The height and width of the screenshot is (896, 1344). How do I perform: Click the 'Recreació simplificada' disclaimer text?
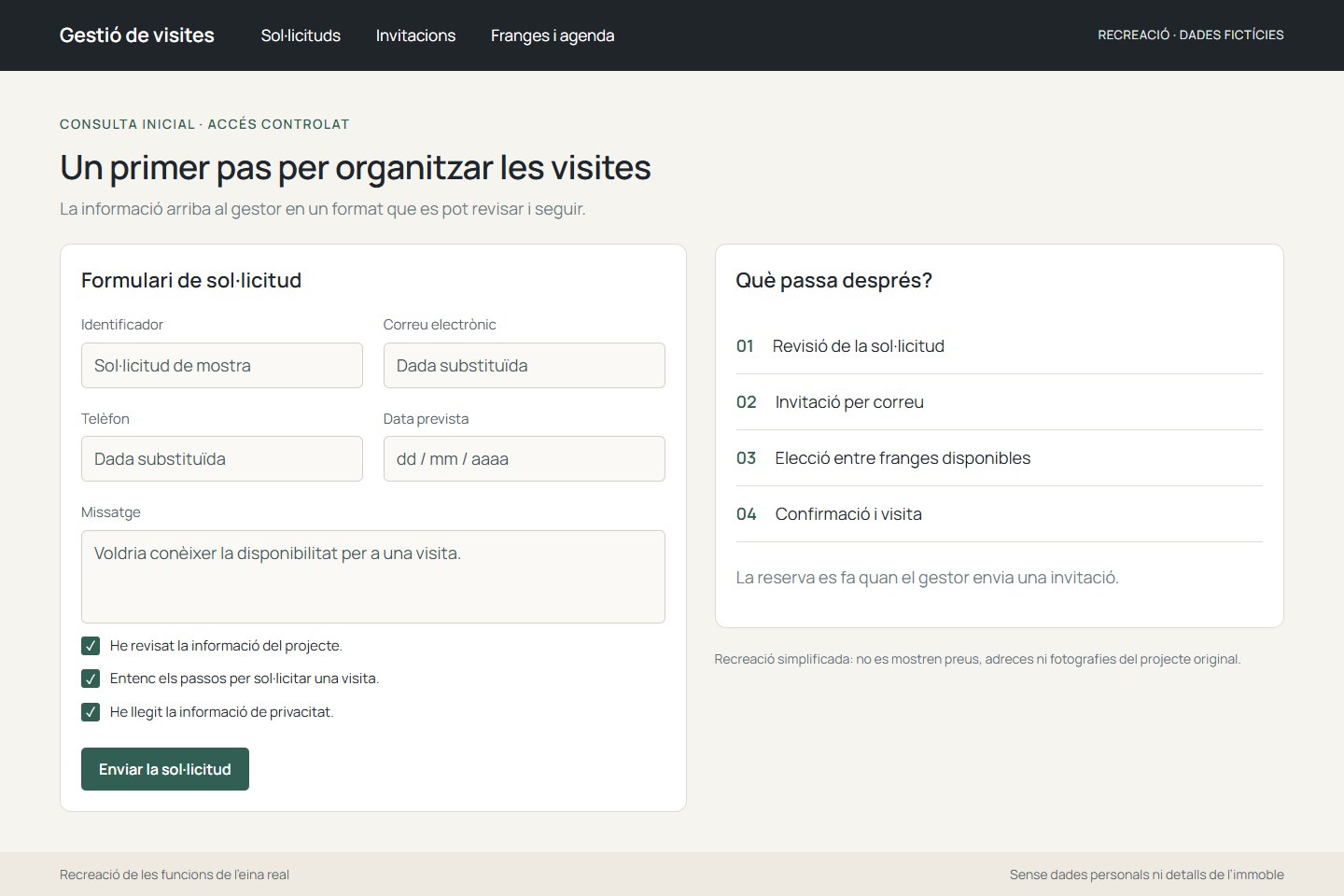978,659
